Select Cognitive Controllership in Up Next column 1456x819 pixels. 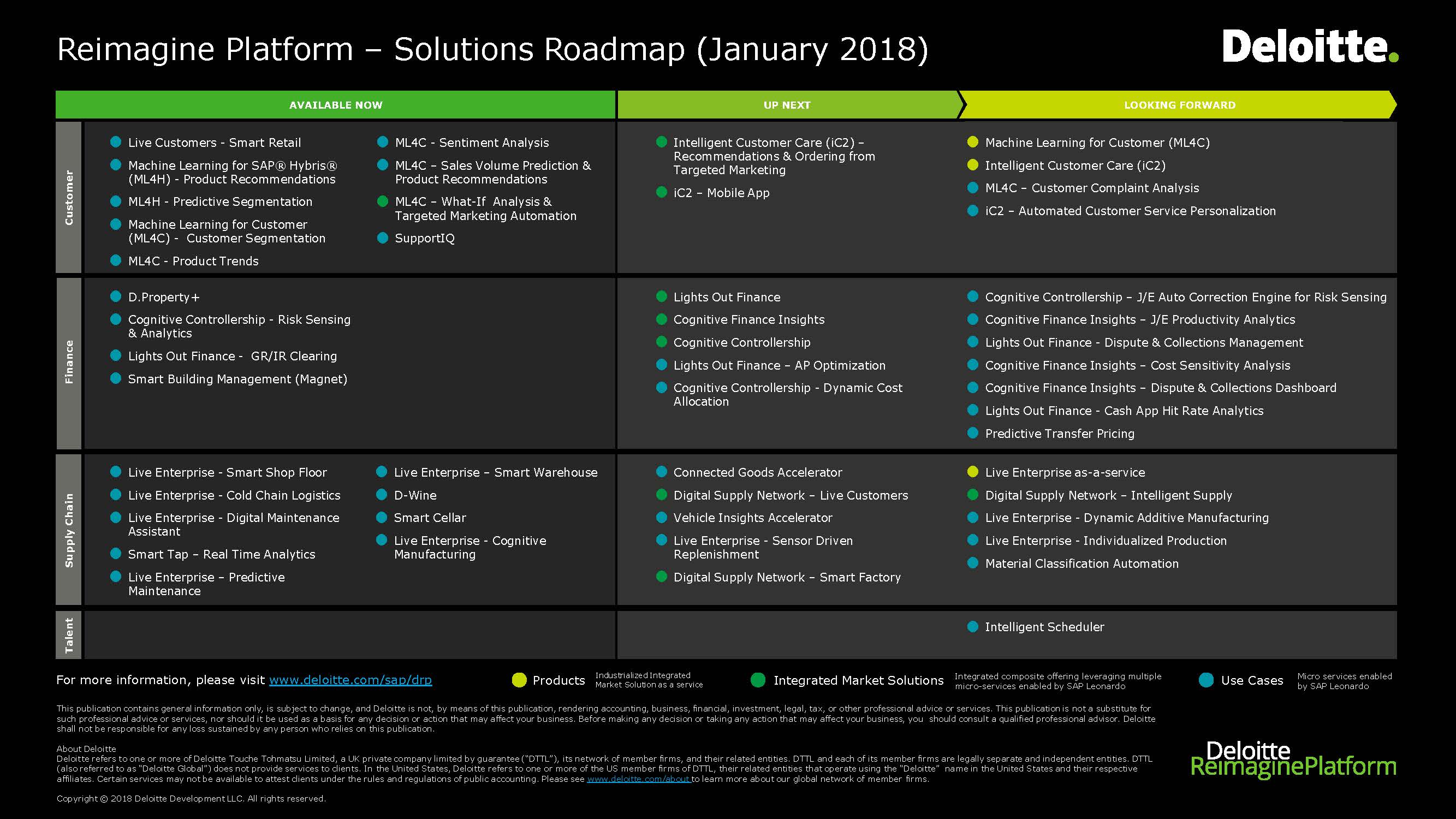point(741,342)
